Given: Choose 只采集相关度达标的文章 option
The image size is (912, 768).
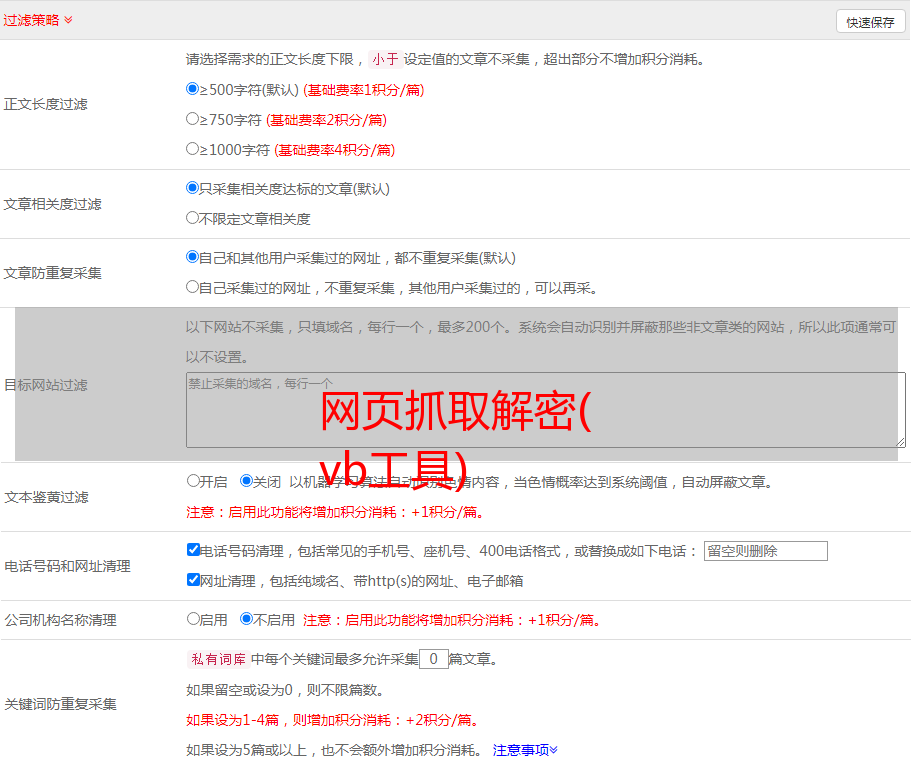Looking at the screenshot, I should click(x=193, y=188).
